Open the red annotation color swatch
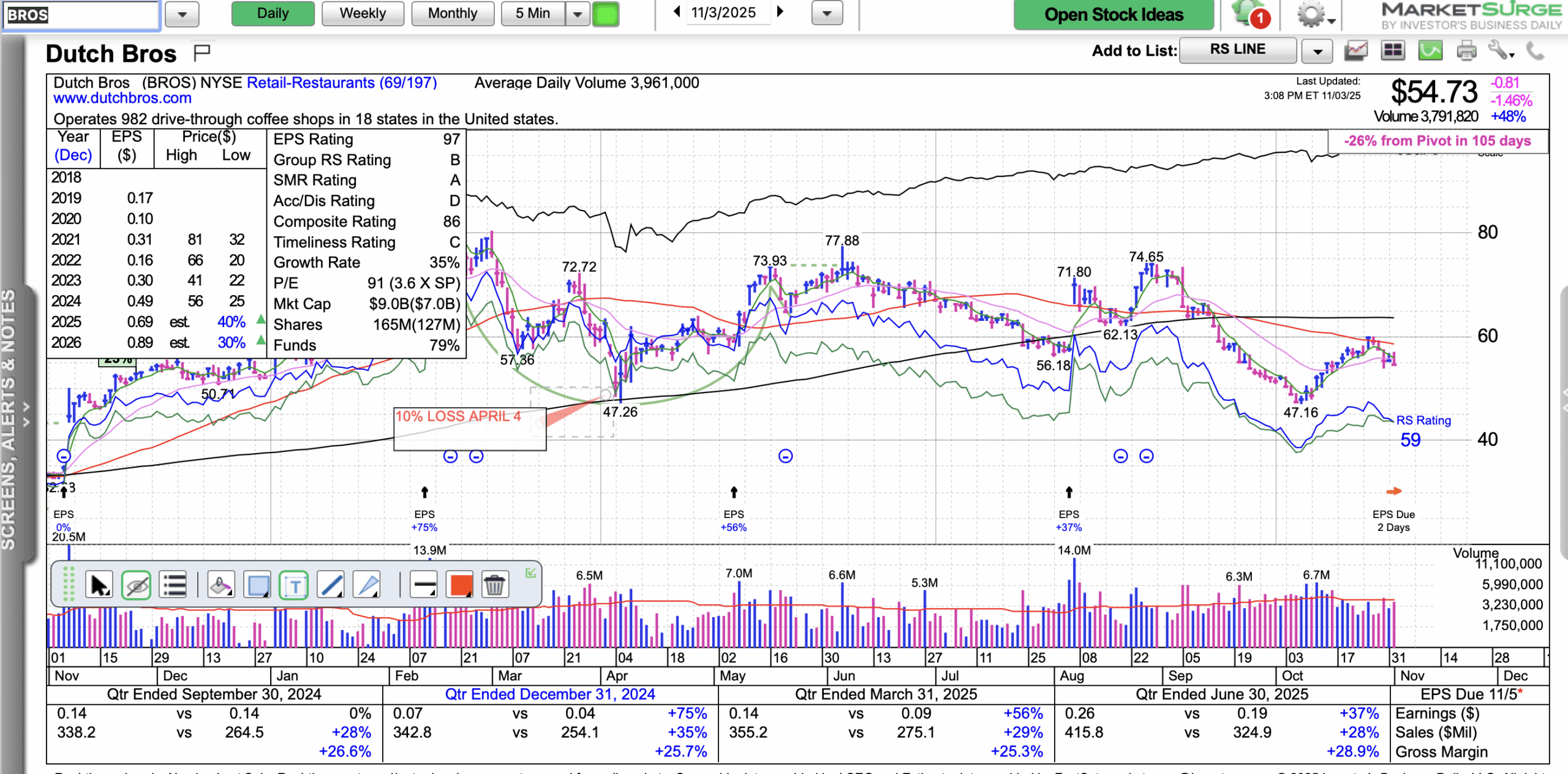The height and width of the screenshot is (774, 1568). pyautogui.click(x=460, y=585)
